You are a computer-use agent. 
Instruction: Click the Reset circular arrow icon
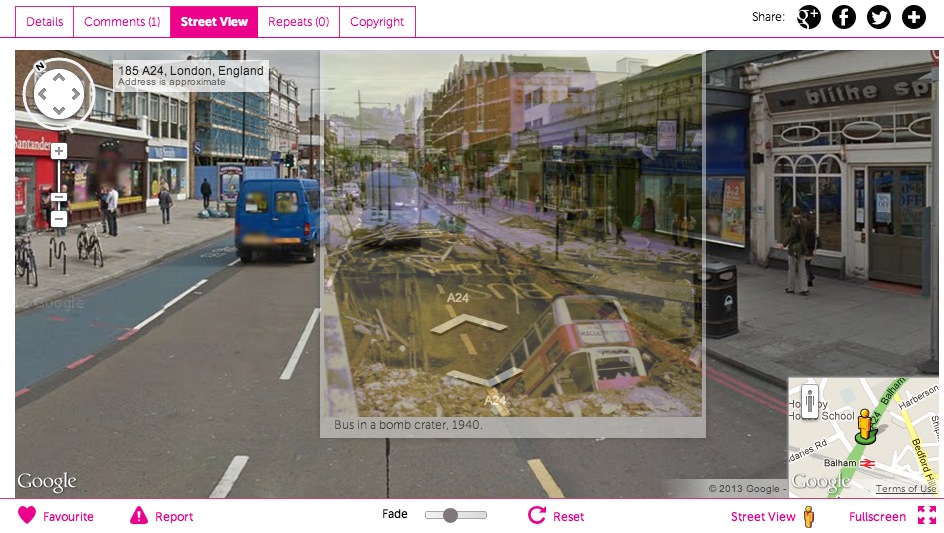point(536,515)
